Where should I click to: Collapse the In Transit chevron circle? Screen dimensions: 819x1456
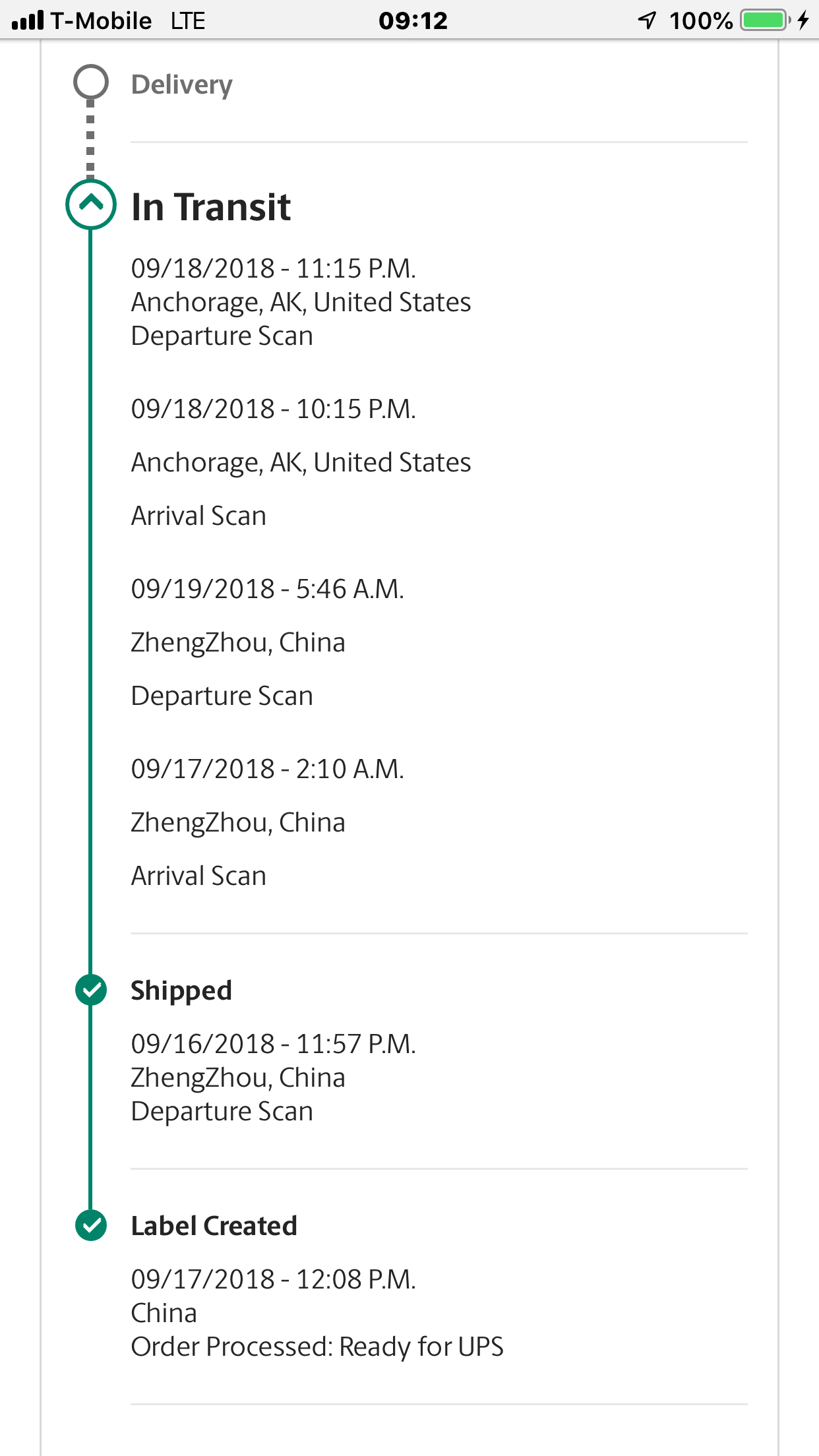coord(91,204)
